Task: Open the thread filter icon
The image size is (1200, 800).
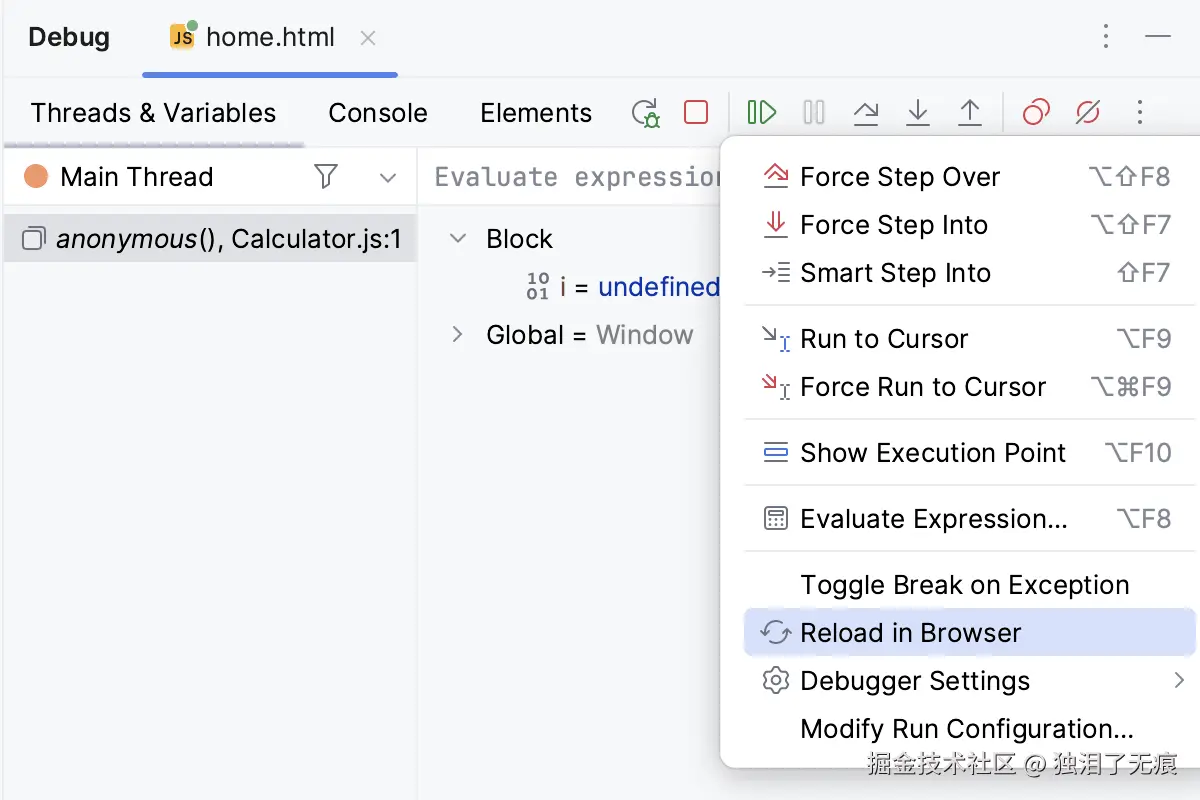Action: pyautogui.click(x=326, y=177)
